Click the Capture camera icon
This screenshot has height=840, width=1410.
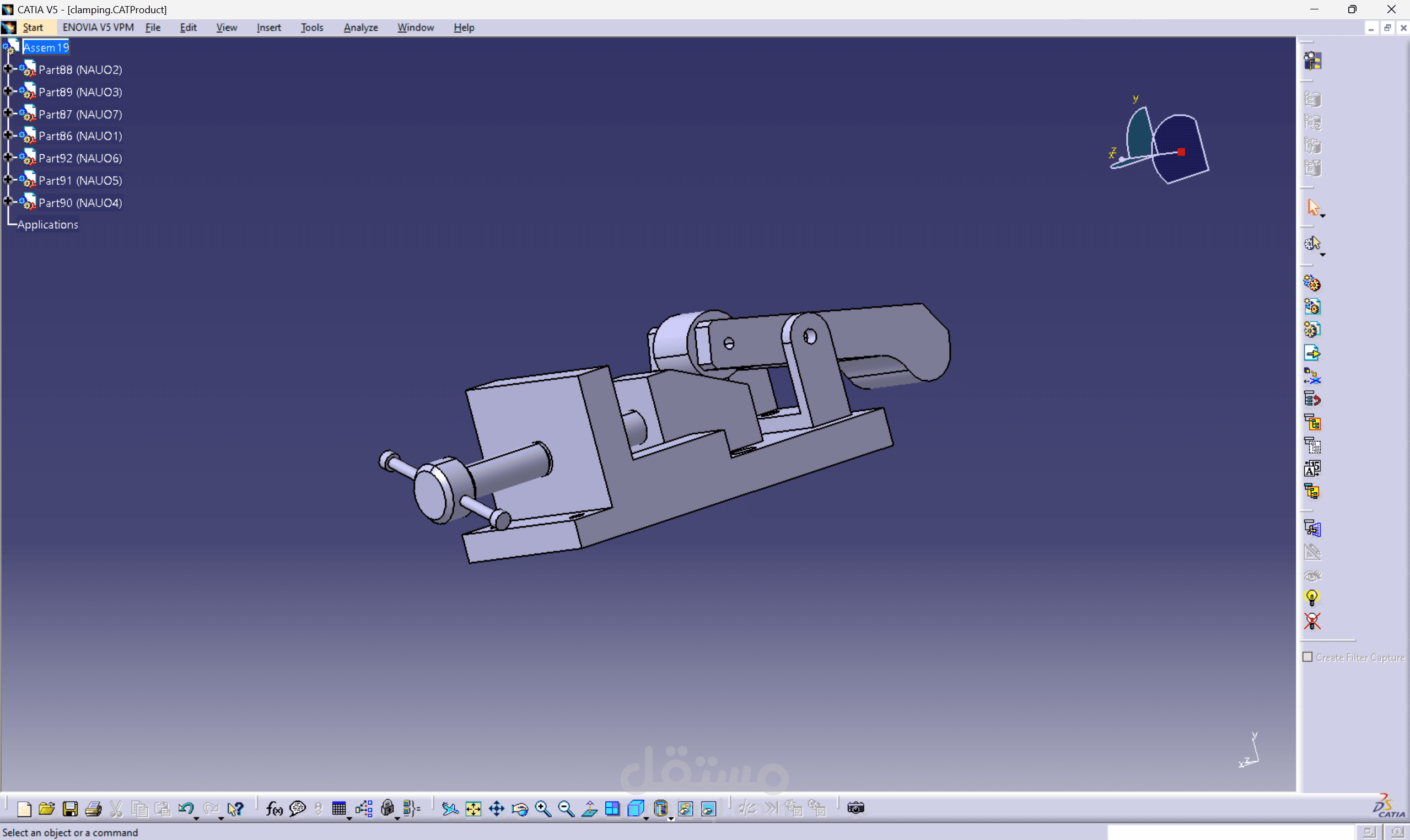pos(855,808)
